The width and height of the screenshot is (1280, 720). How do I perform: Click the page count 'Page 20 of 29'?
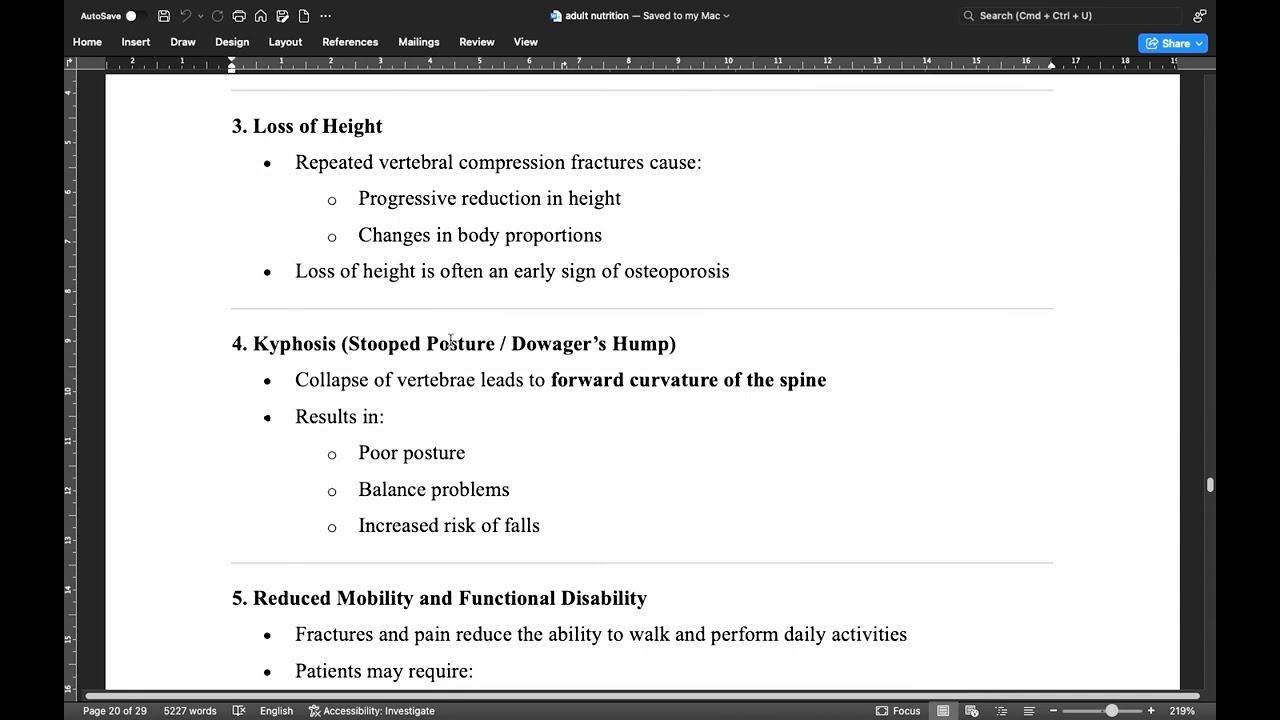tap(115, 711)
